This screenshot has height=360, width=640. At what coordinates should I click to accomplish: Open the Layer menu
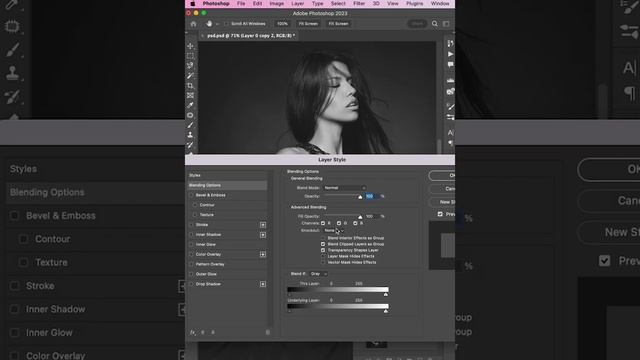click(x=298, y=4)
